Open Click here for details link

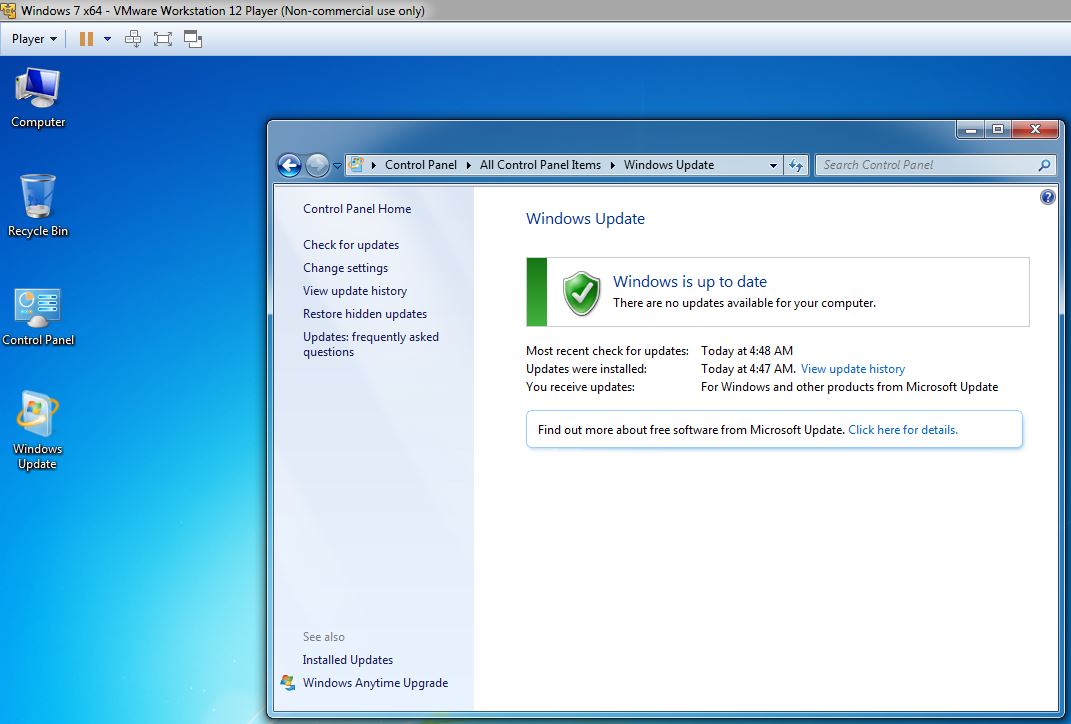[902, 430]
